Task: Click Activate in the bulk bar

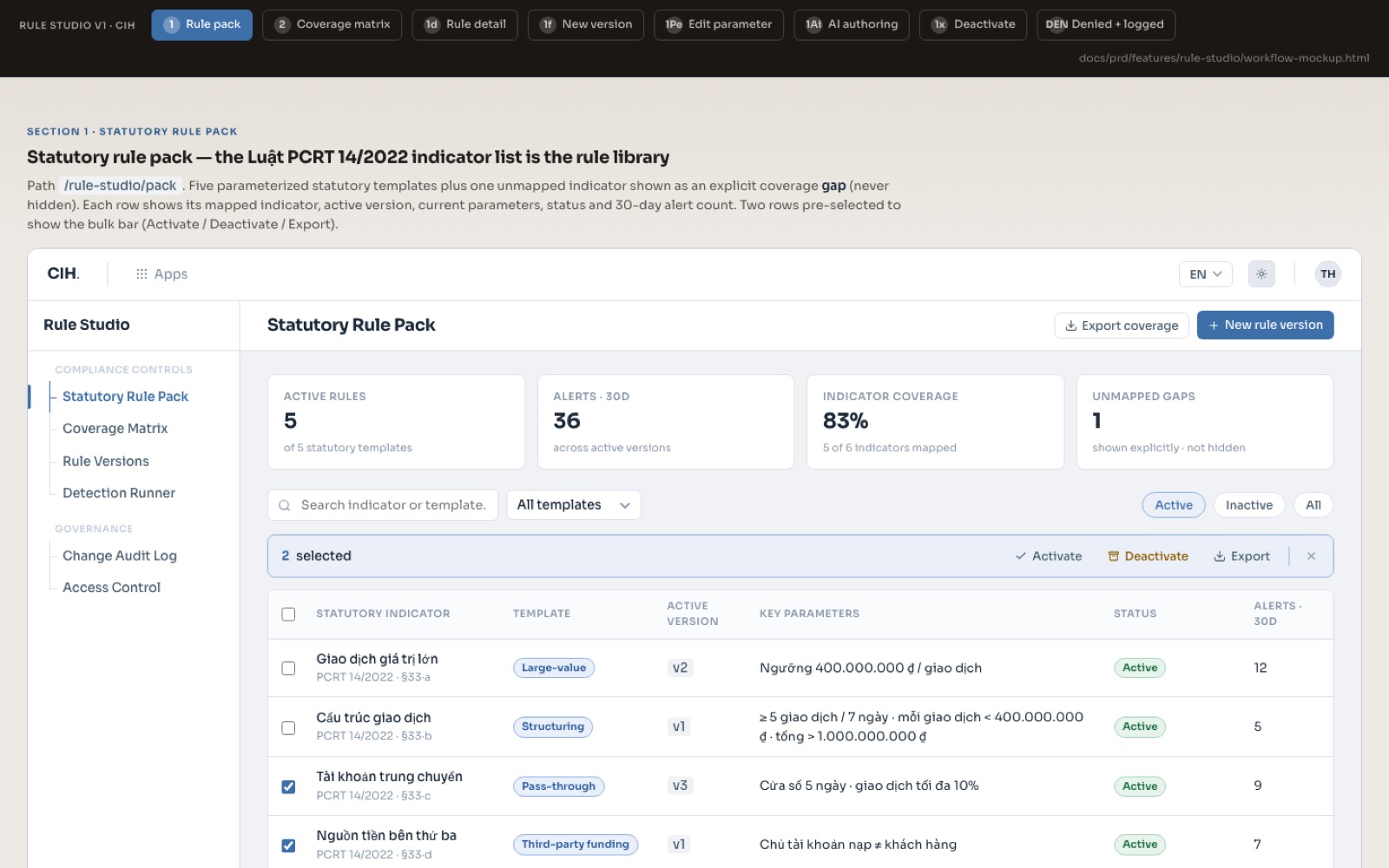Action: [x=1048, y=556]
